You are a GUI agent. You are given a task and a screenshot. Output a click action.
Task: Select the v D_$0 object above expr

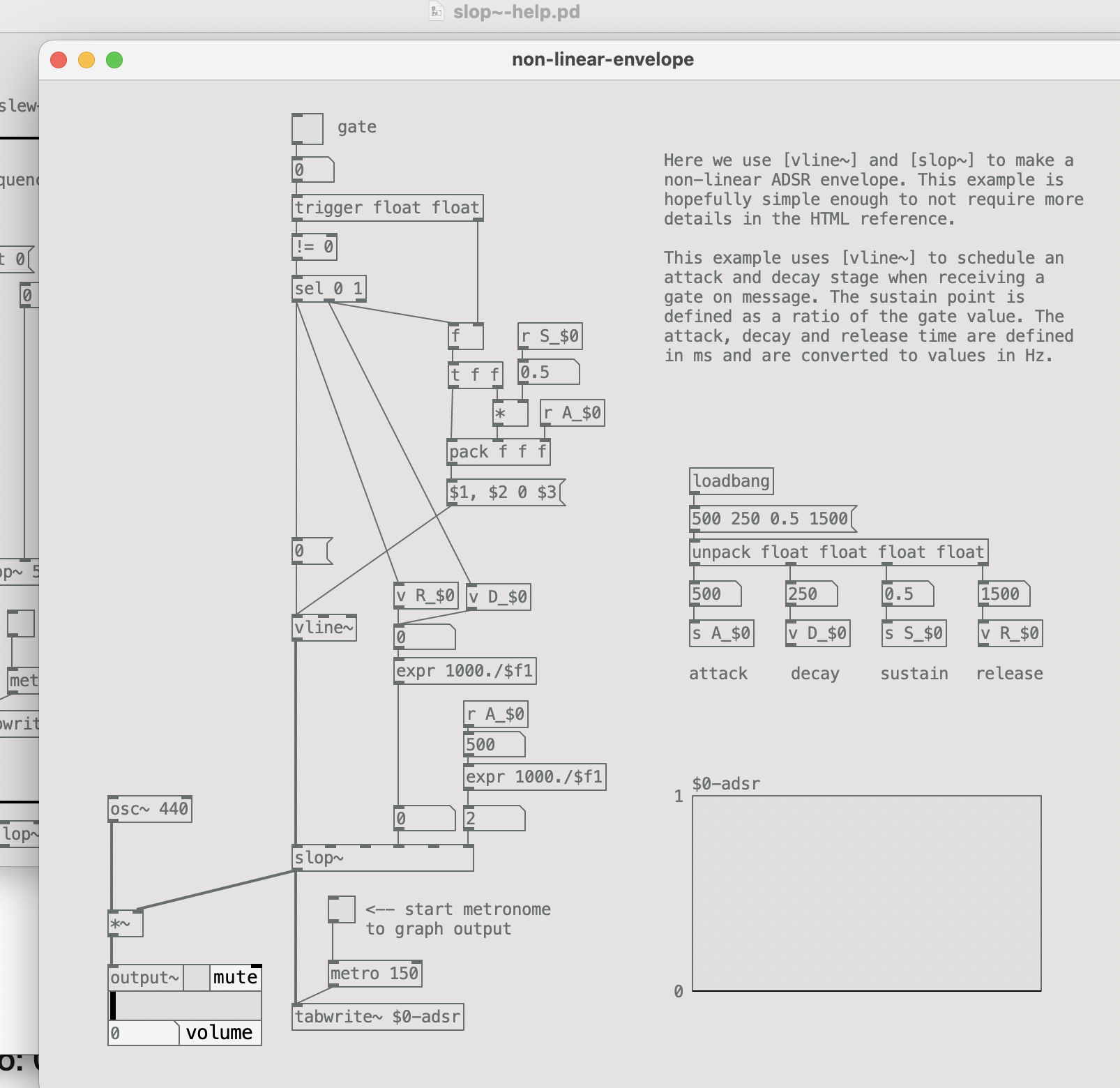tap(499, 597)
